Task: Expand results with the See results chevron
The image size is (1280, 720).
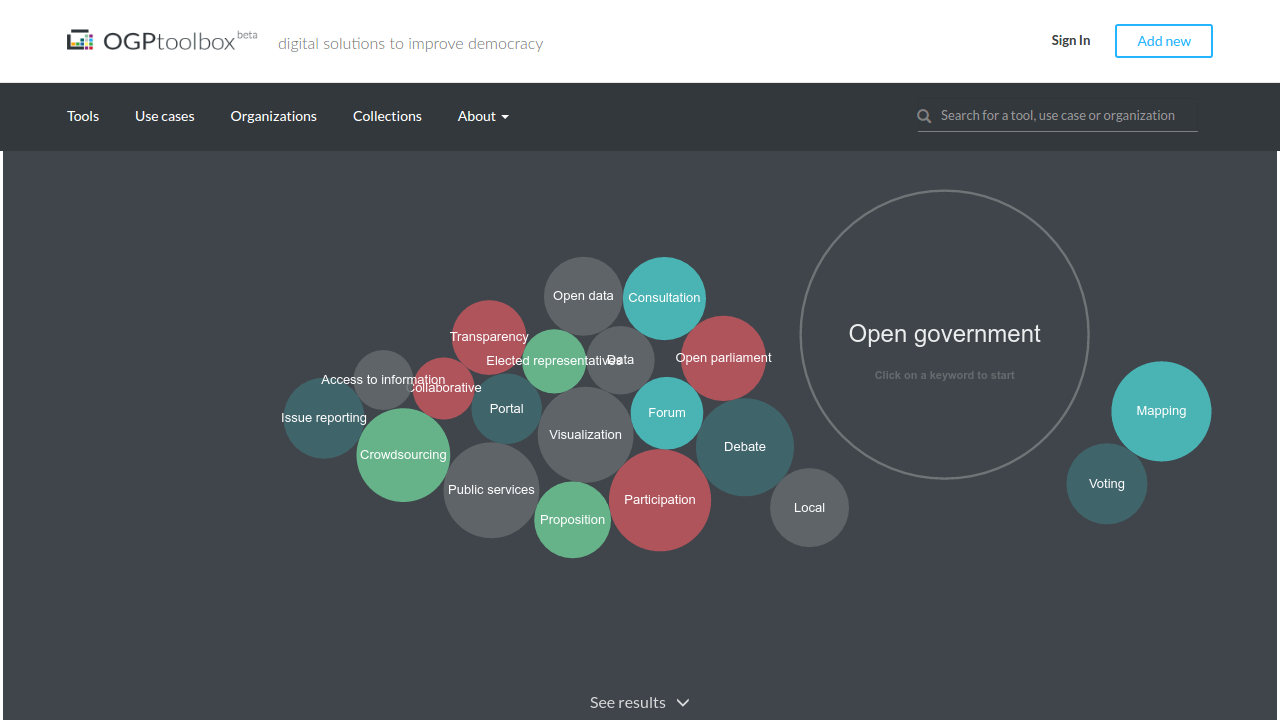Action: point(683,703)
